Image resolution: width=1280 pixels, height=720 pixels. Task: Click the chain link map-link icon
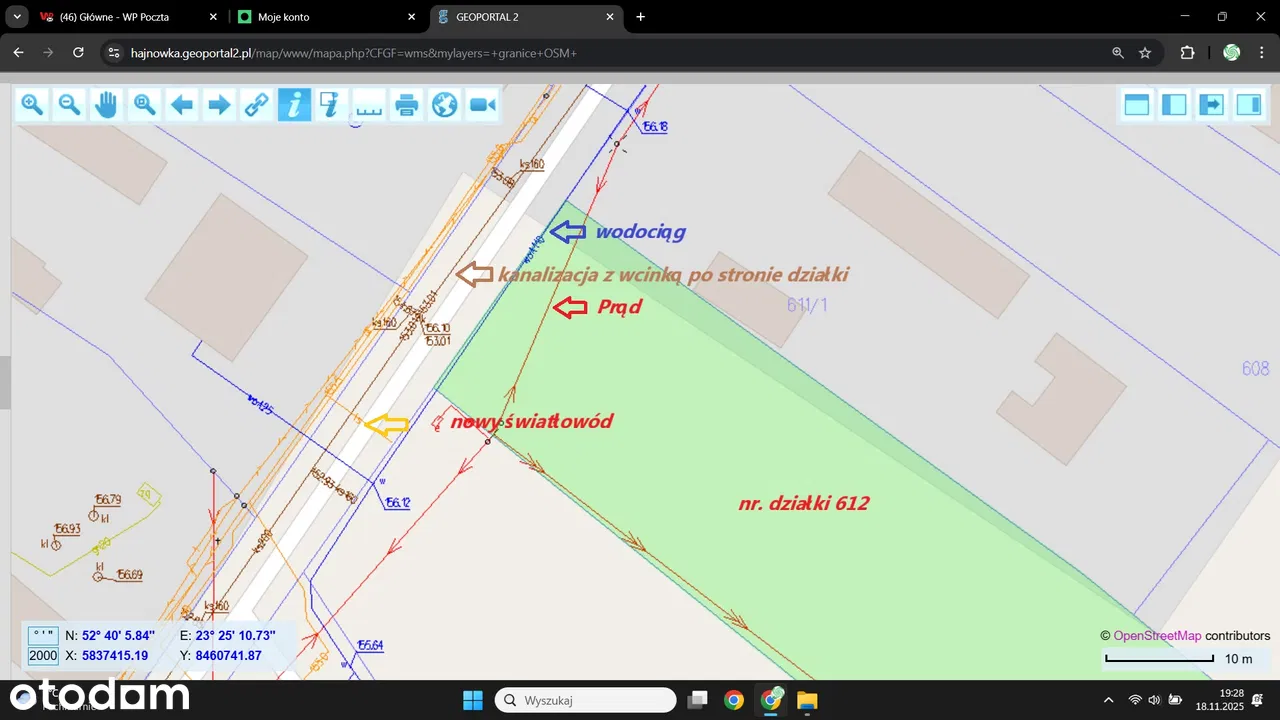point(257,104)
